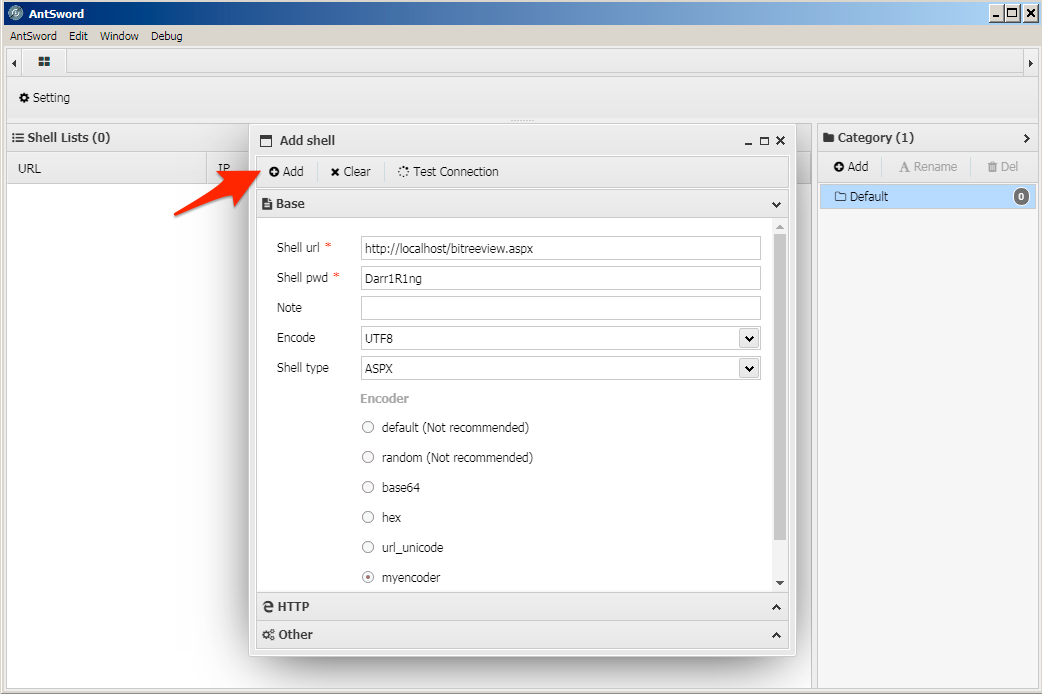The image size is (1042, 694).
Task: Click the Category folder icon
Action: [829, 138]
